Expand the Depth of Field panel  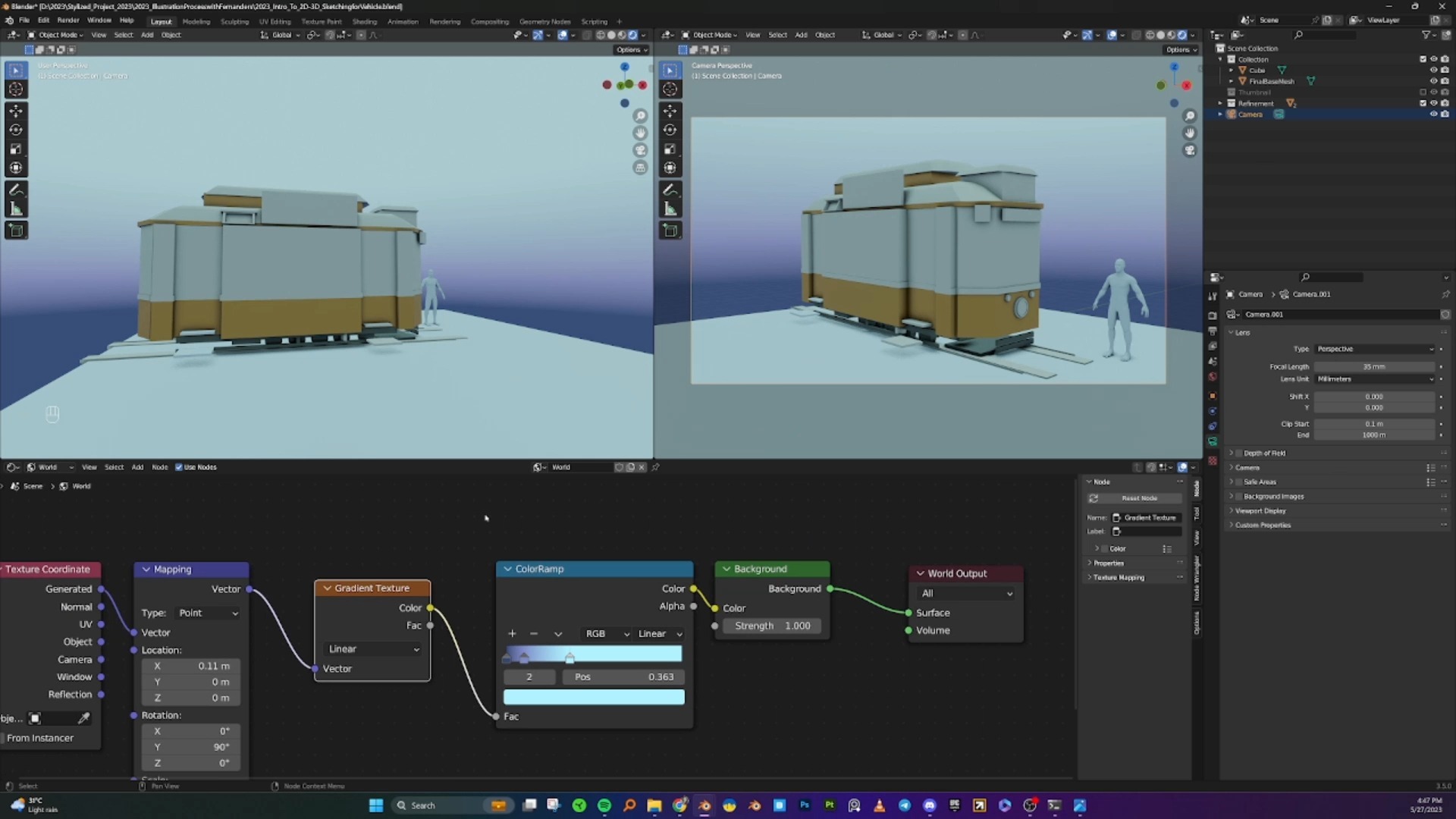pyautogui.click(x=1264, y=453)
